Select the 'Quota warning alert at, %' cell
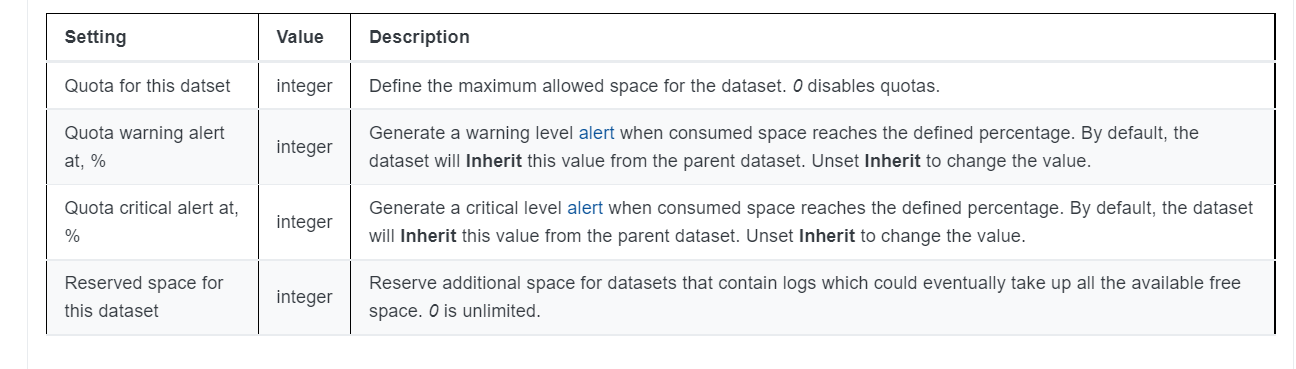Screen dimensions: 1296x369 point(153,147)
